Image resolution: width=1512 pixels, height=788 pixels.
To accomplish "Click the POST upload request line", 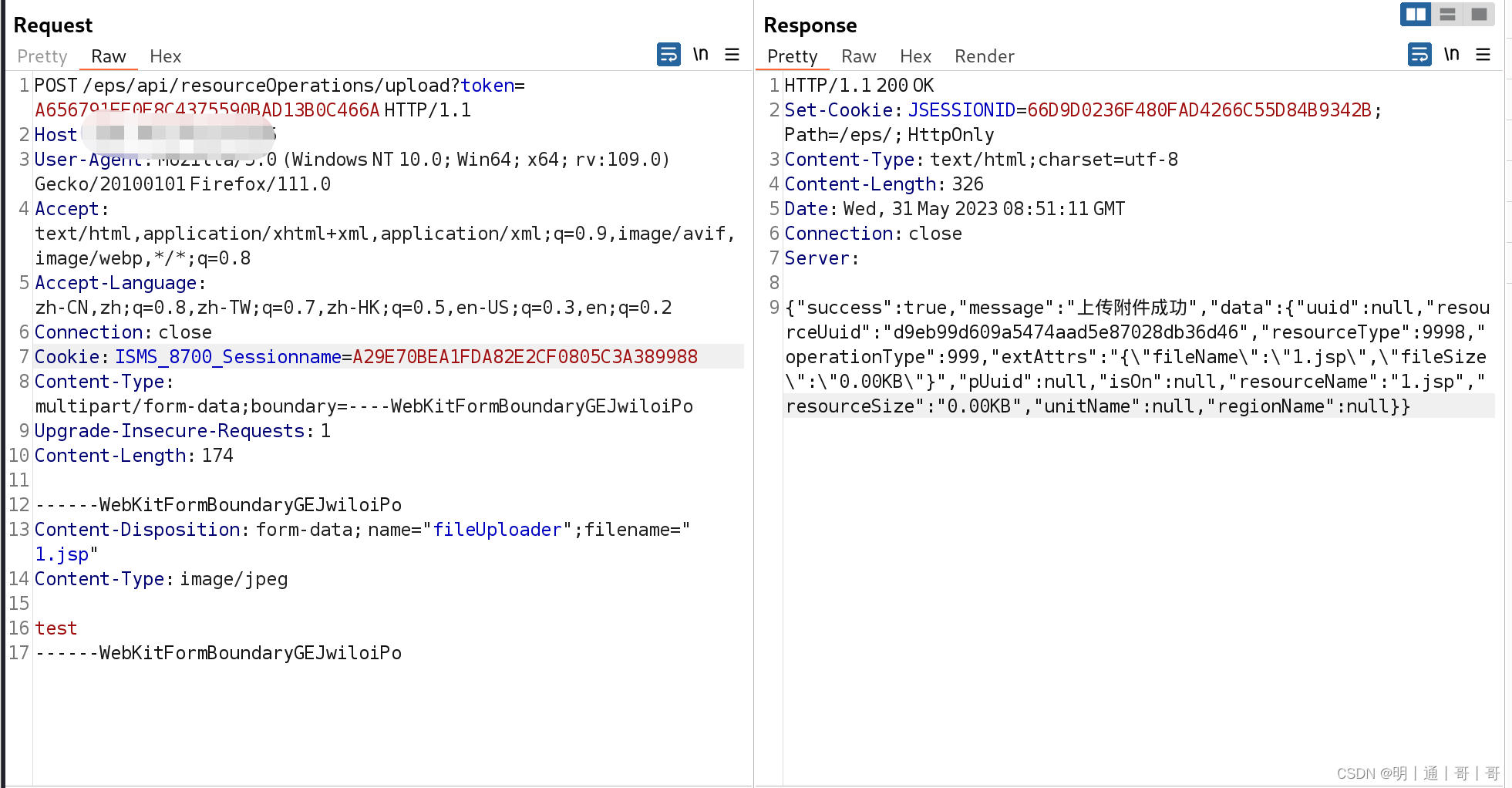I will click(x=279, y=86).
